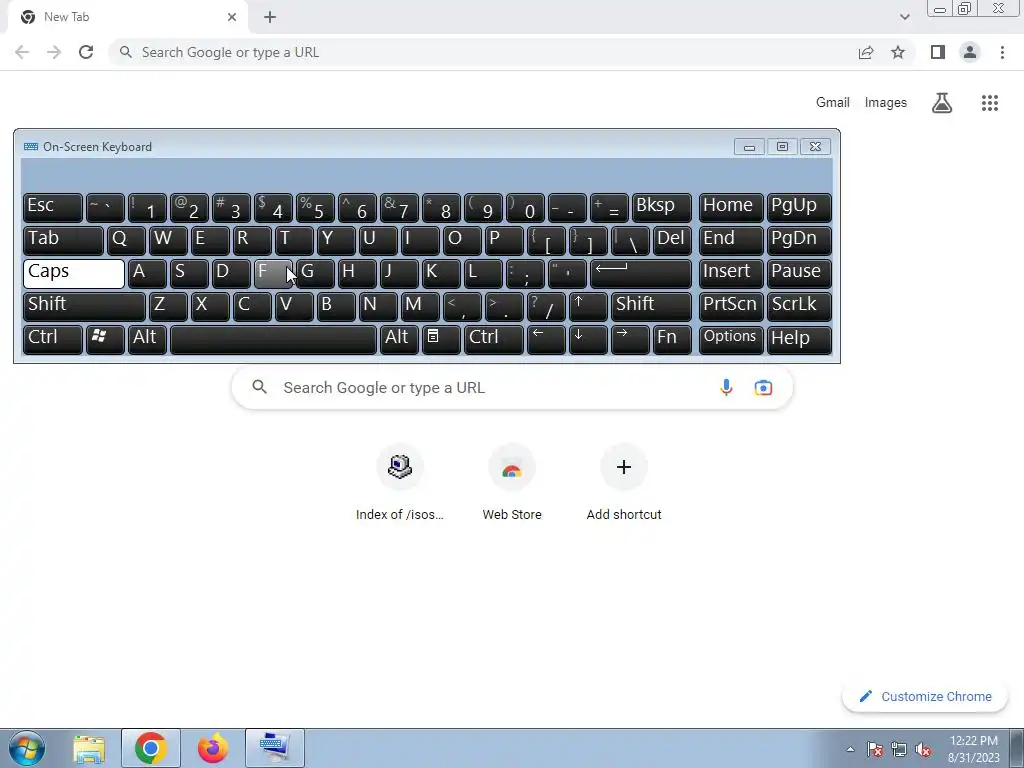Click the Home key
Screen dimensions: 1024x768
(731, 208)
